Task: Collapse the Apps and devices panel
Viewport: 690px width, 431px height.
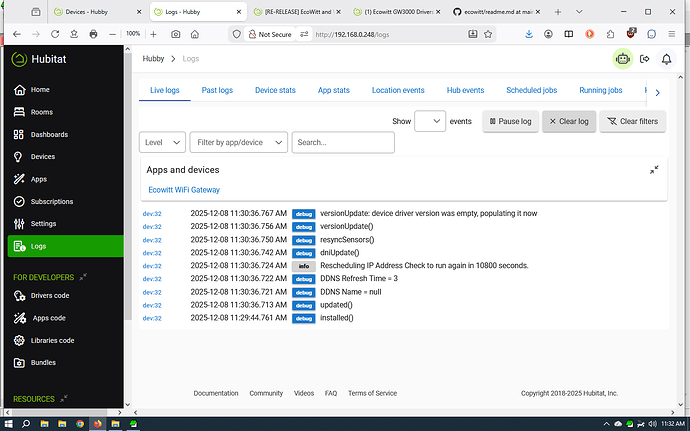Action: pyautogui.click(x=654, y=170)
